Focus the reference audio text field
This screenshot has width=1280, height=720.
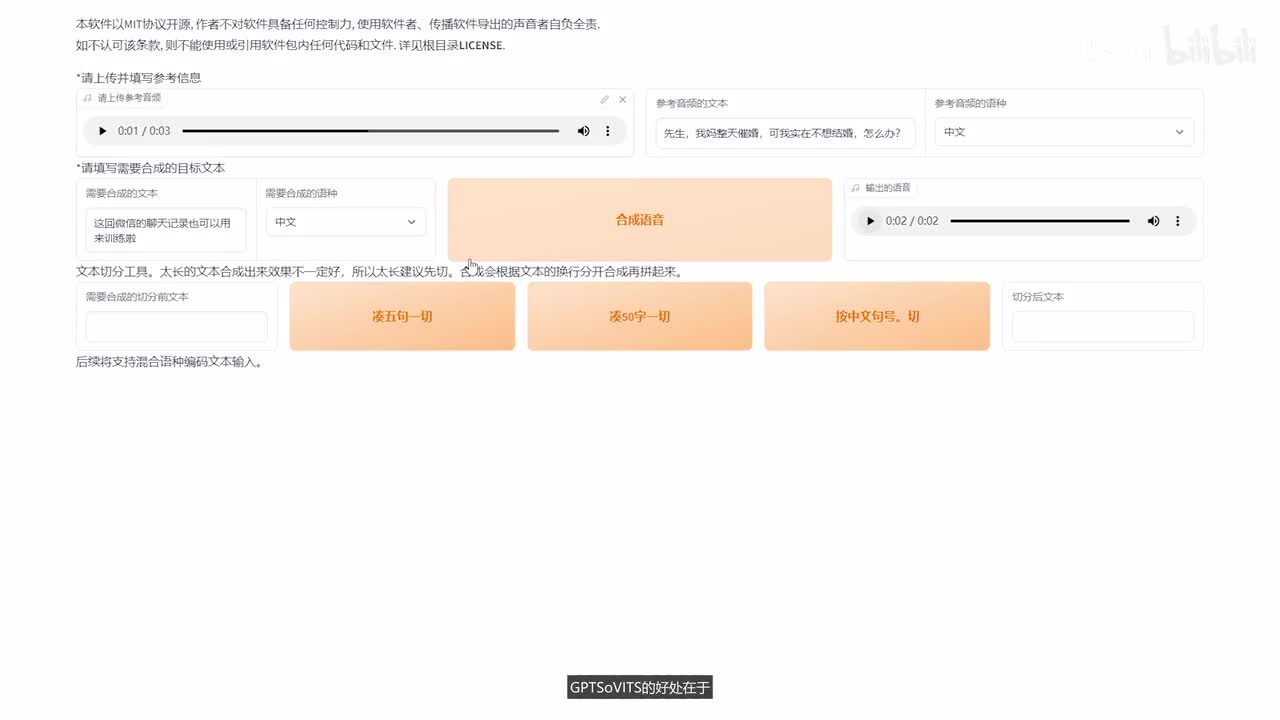pyautogui.click(x=785, y=132)
